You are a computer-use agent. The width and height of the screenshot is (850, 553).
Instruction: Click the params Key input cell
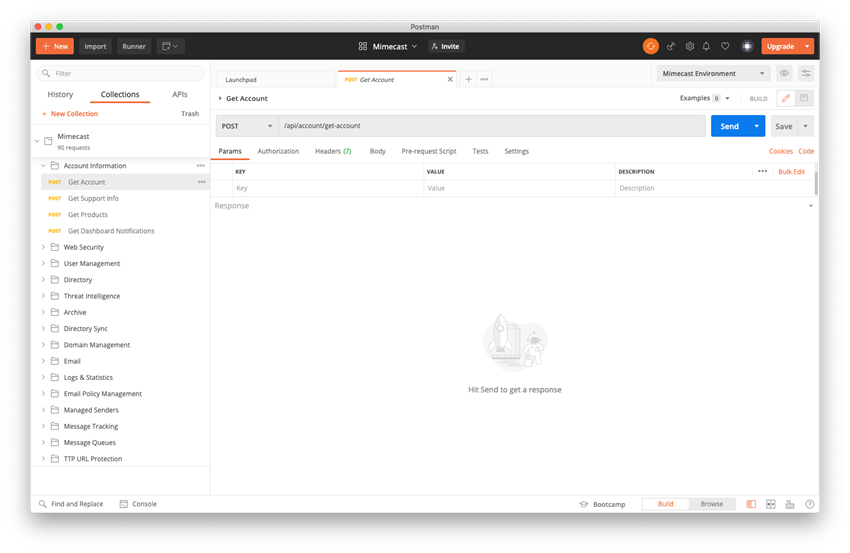[x=328, y=188]
